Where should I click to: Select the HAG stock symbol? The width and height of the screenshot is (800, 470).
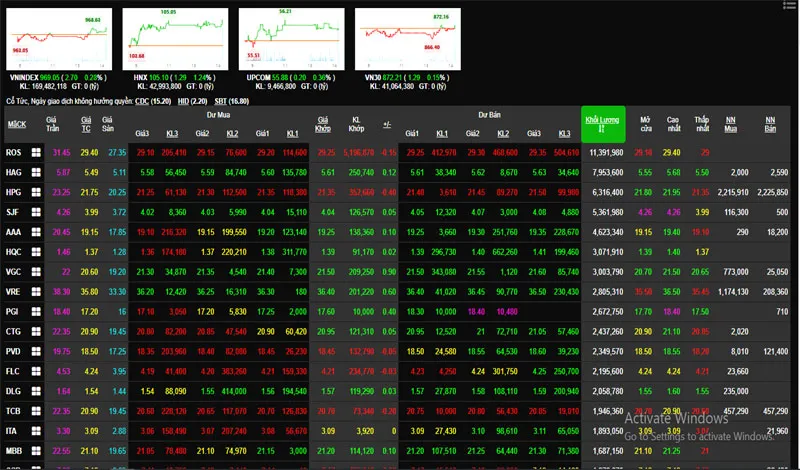pyautogui.click(x=13, y=172)
